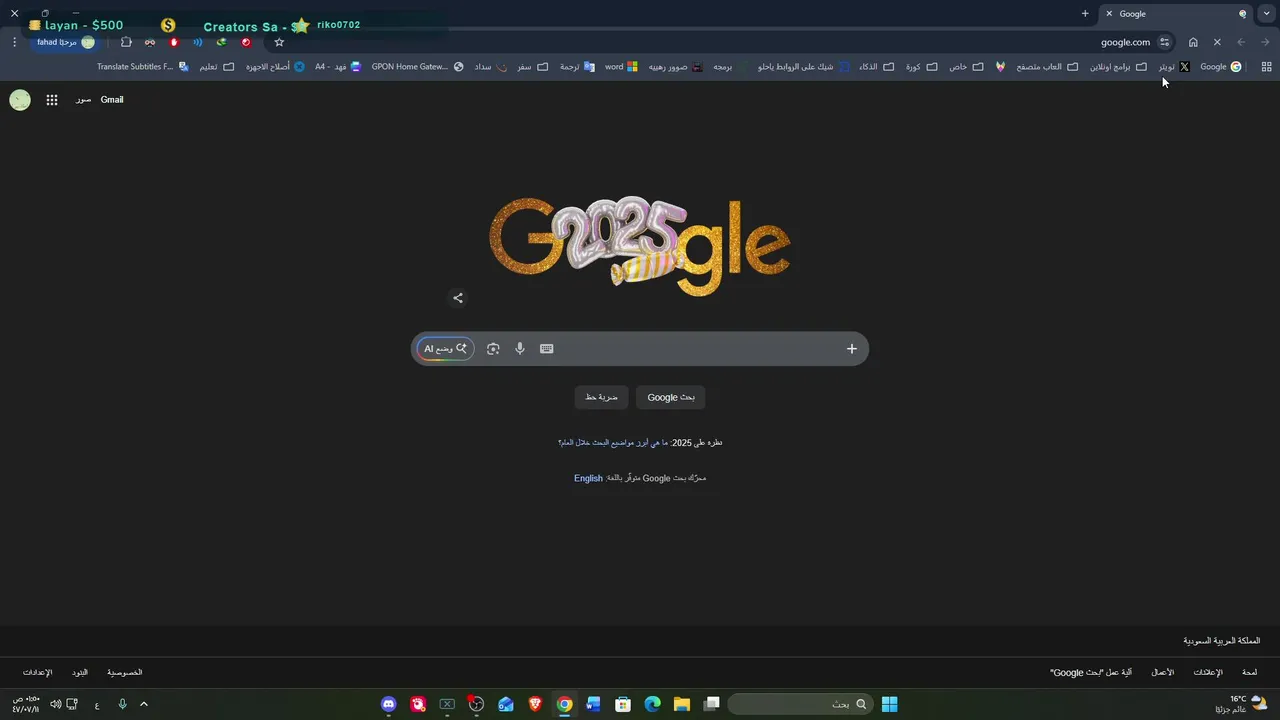Open File Explorer from the taskbar

tap(682, 704)
